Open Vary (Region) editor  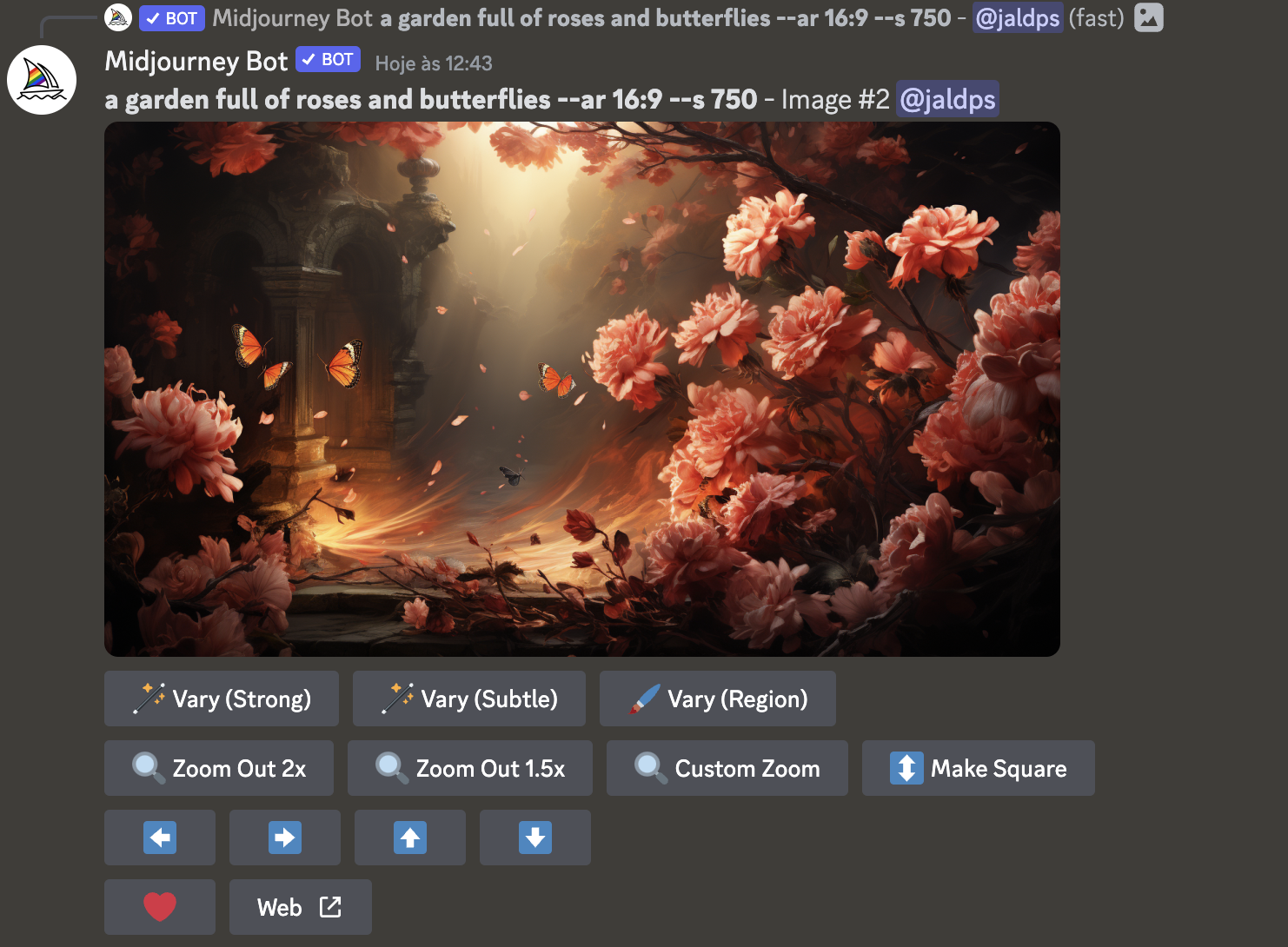718,699
